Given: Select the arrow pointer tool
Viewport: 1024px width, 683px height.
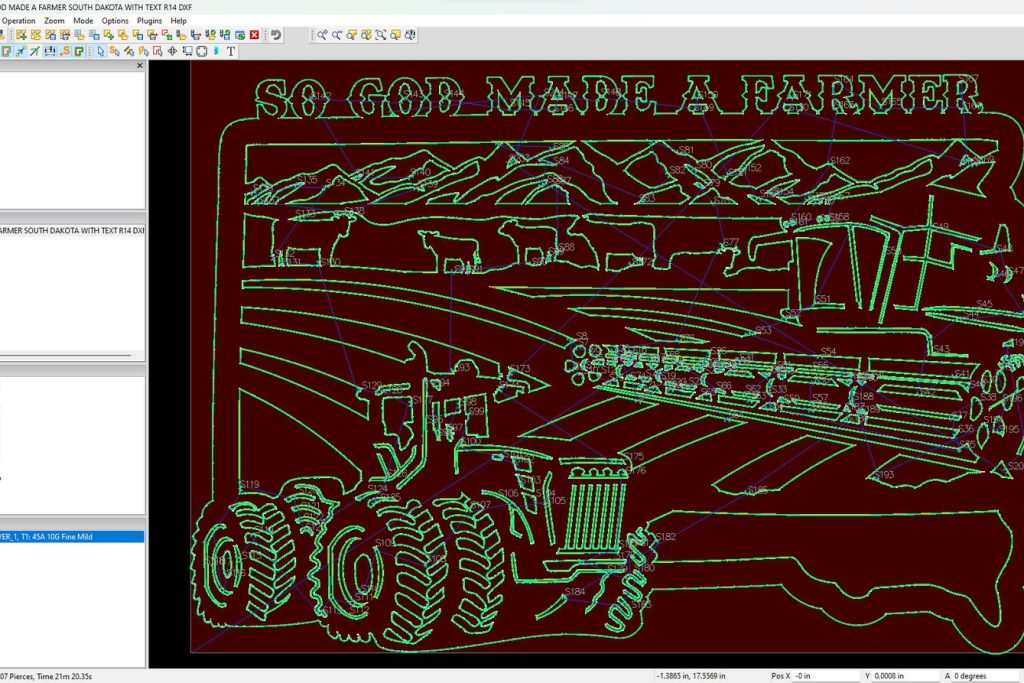Looking at the screenshot, I should click(x=101, y=51).
